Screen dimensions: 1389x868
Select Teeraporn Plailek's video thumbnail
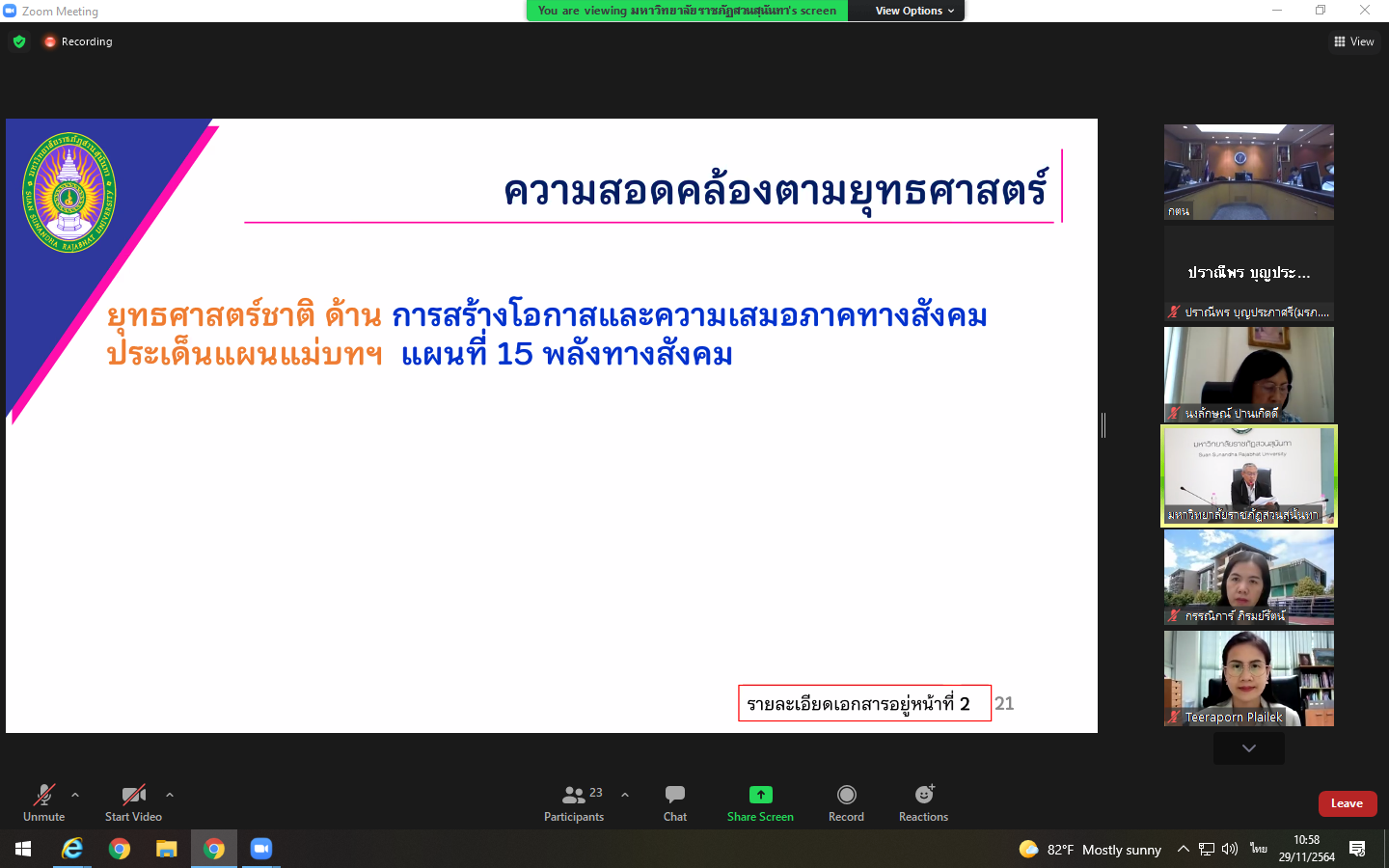click(x=1248, y=678)
